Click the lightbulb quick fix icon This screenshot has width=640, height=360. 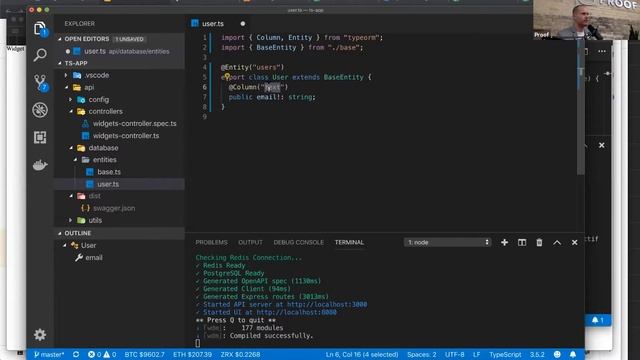pos(227,76)
